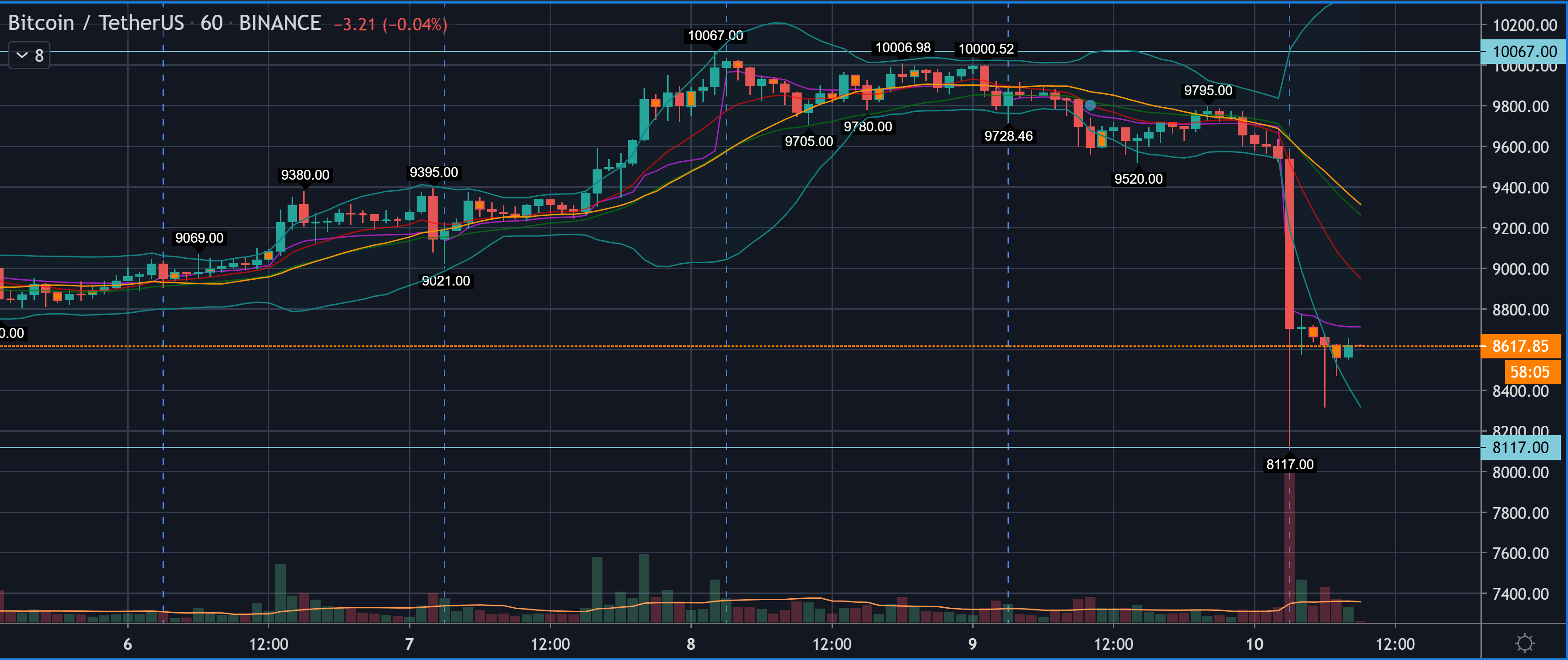Click the BINANCE exchange label
1568x660 pixels.
[x=280, y=23]
